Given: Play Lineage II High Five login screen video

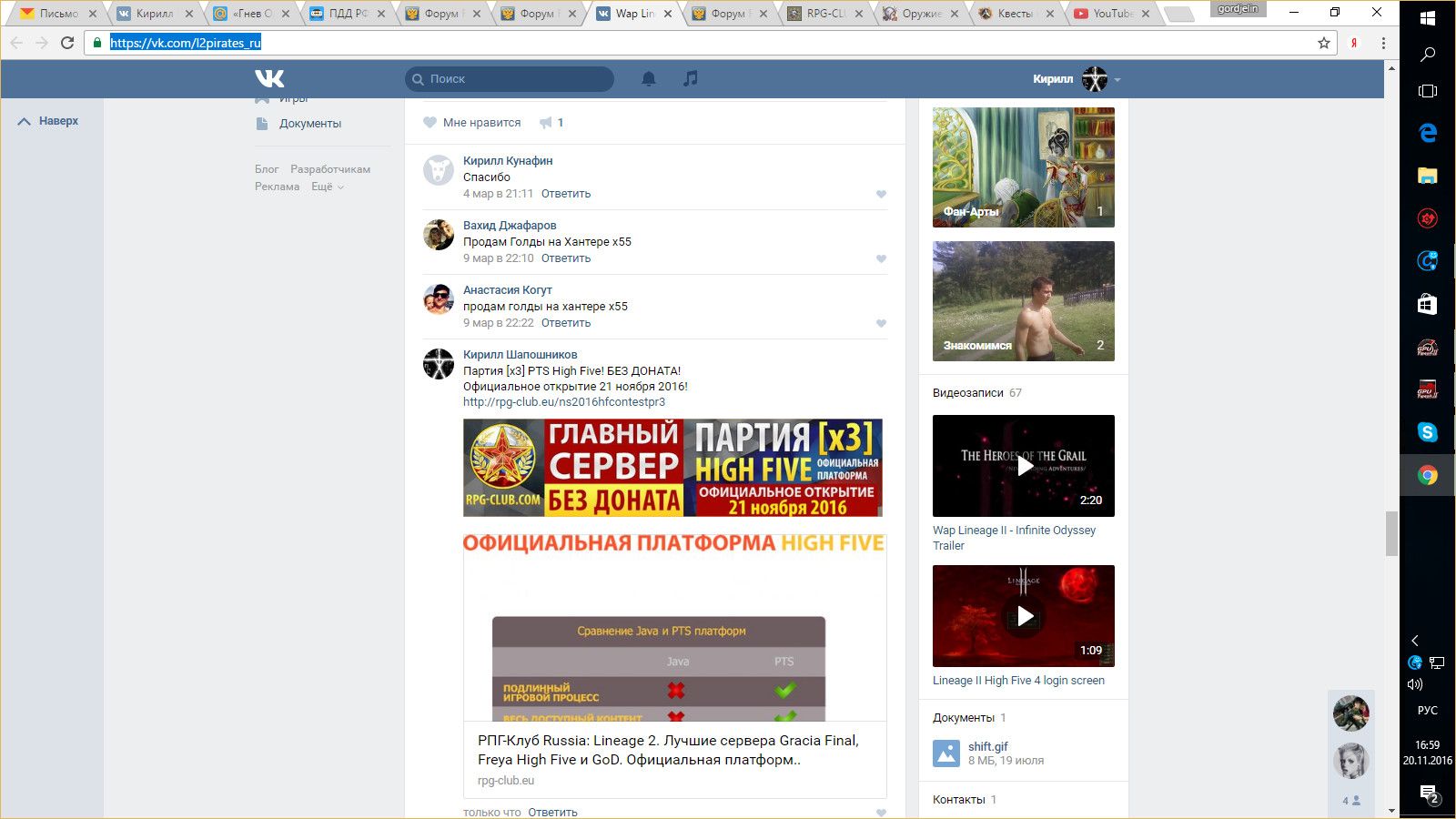Looking at the screenshot, I should 1024,616.
